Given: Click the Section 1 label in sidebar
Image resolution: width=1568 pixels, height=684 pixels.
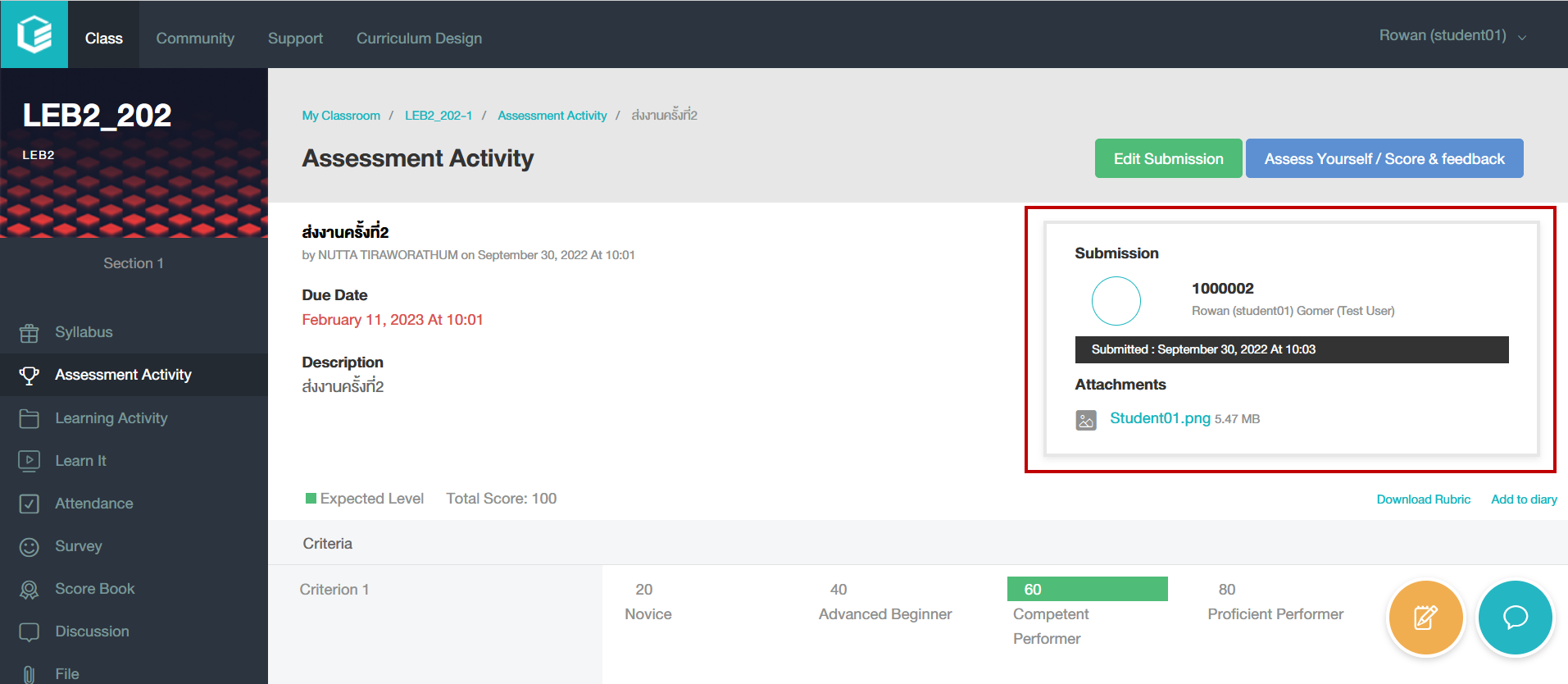Looking at the screenshot, I should [134, 263].
